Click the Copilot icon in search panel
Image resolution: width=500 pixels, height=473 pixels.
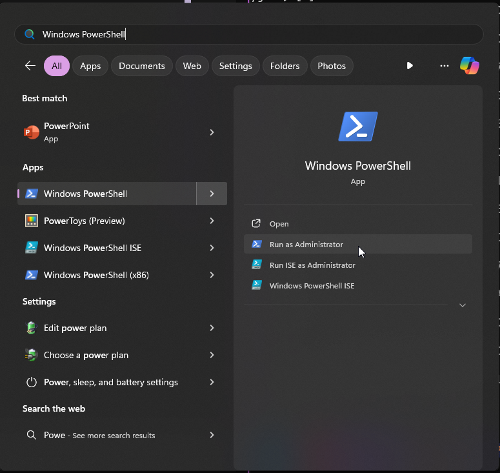[469, 66]
